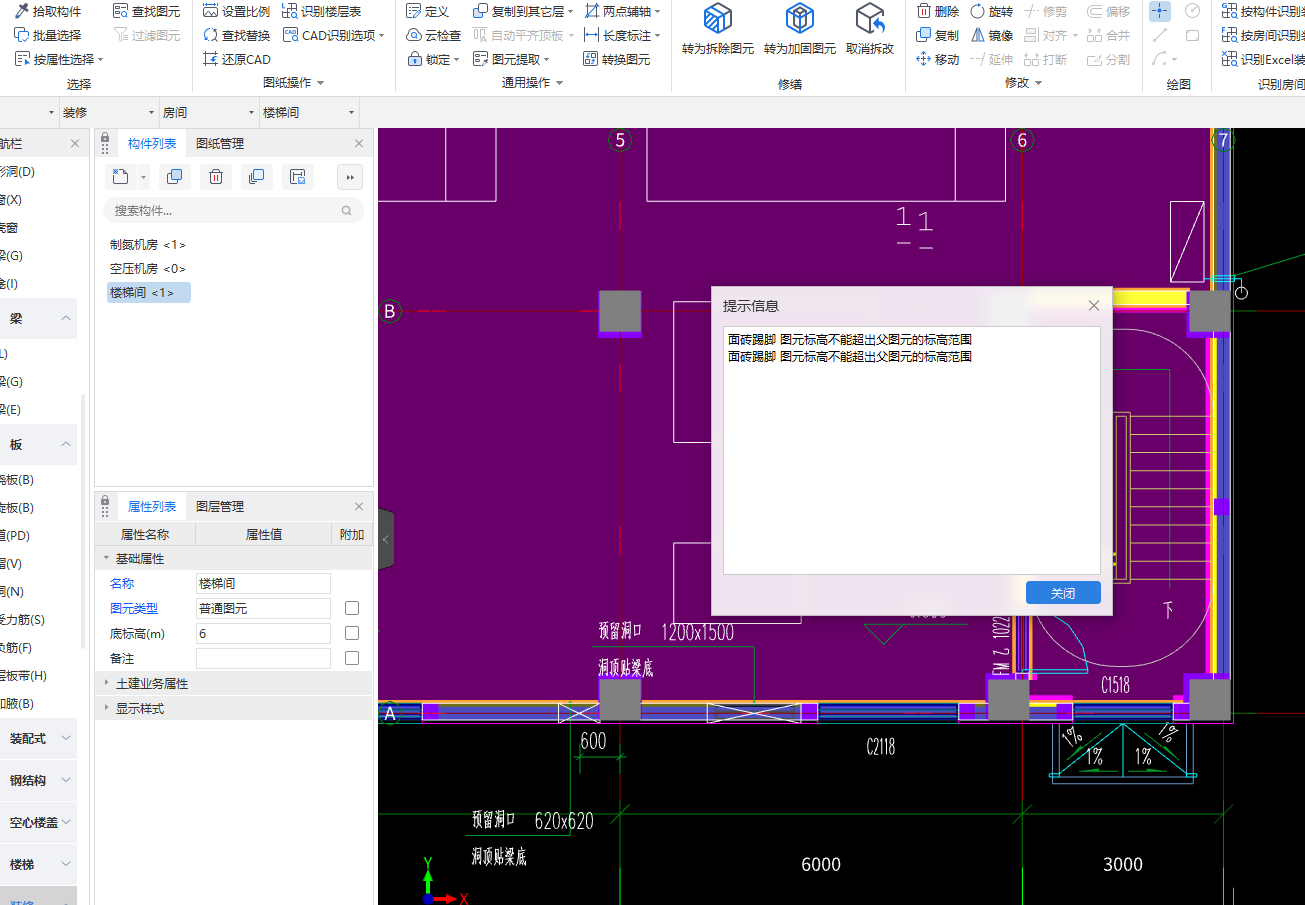Switch to 图层管理 tab

pyautogui.click(x=220, y=507)
